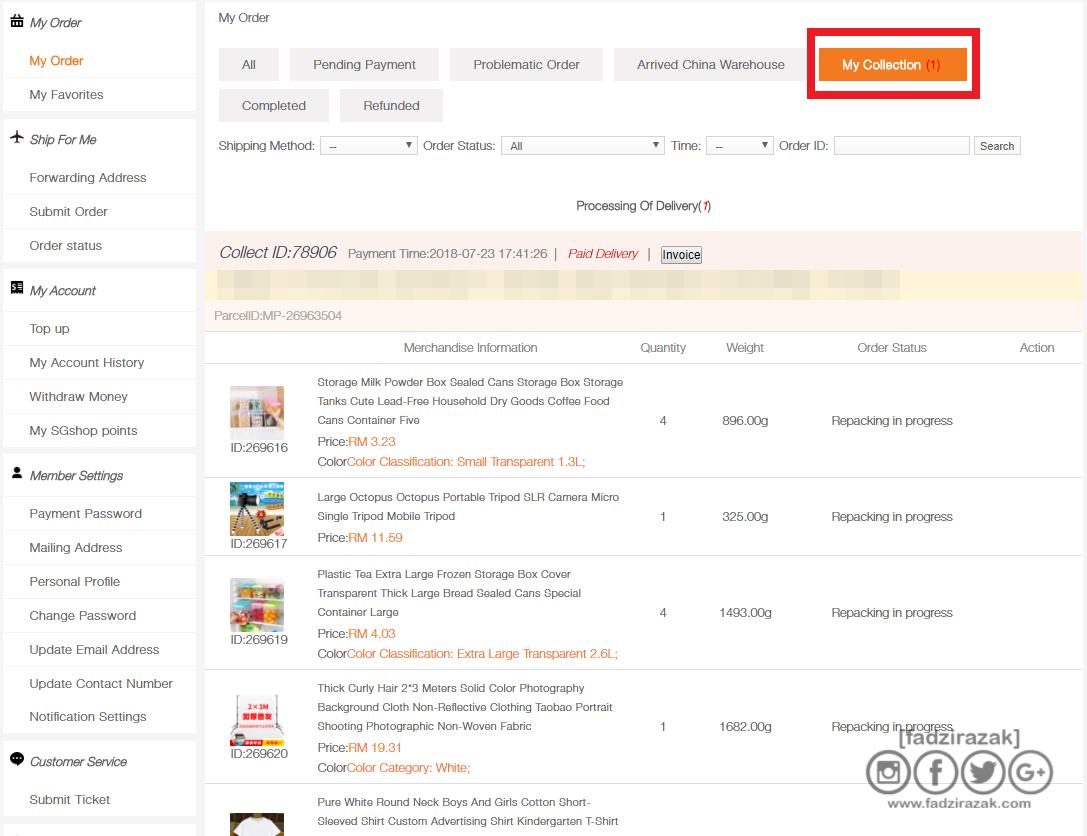Image resolution: width=1087 pixels, height=836 pixels.
Task: Open My Order in the sidebar
Action: pos(56,61)
